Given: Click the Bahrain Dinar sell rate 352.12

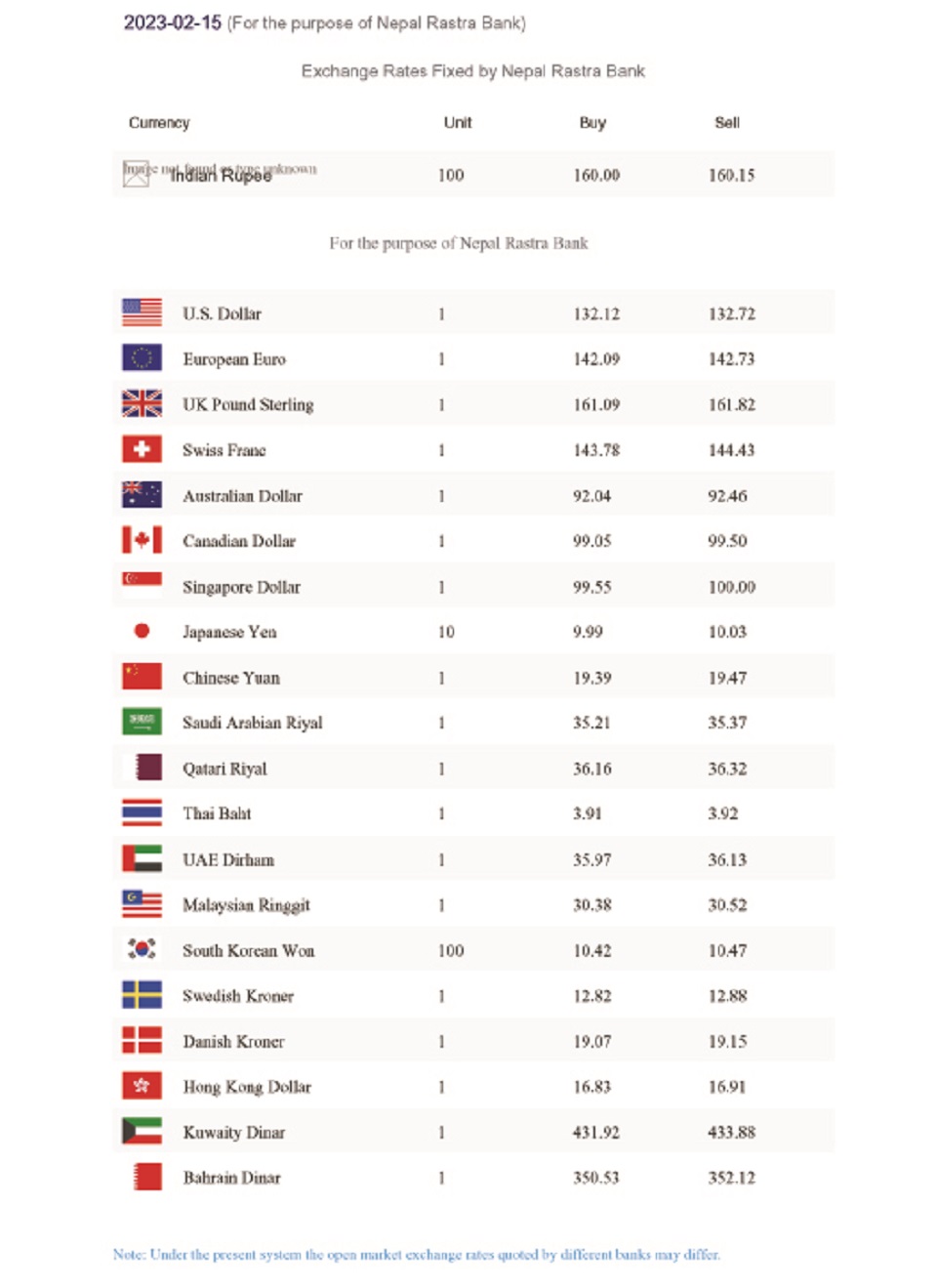Looking at the screenshot, I should (732, 1178).
